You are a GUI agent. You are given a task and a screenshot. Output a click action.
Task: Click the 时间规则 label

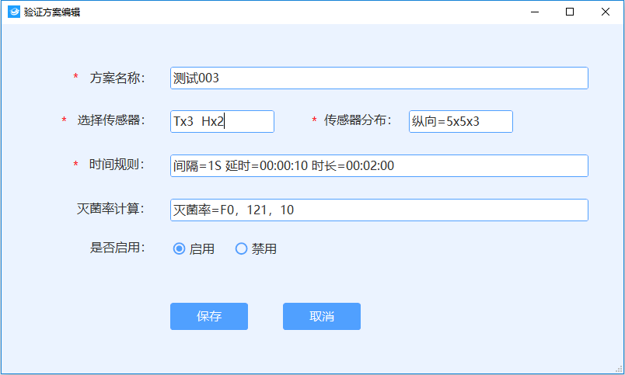[116, 164]
